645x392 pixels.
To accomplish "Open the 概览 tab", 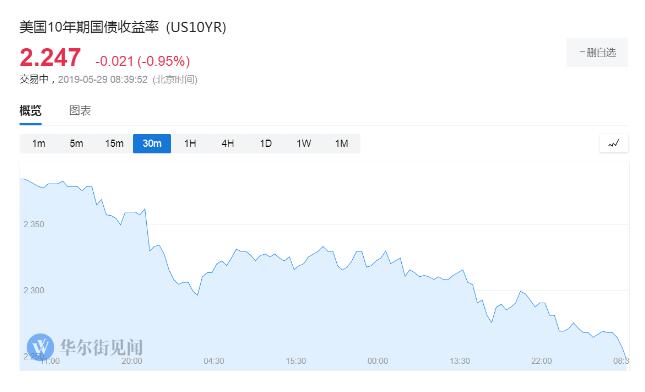I will point(30,110).
